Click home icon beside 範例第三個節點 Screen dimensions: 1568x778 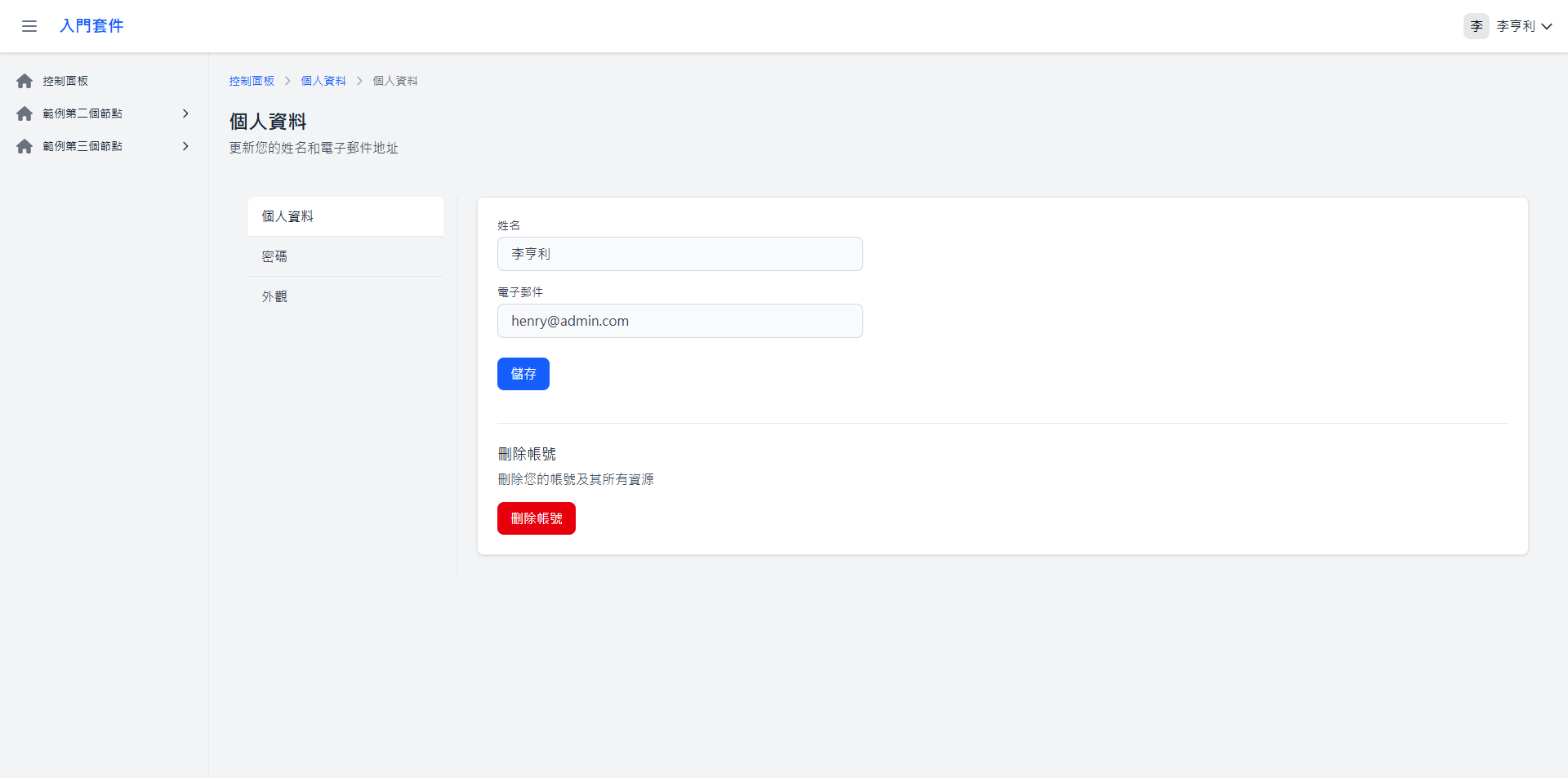point(24,146)
